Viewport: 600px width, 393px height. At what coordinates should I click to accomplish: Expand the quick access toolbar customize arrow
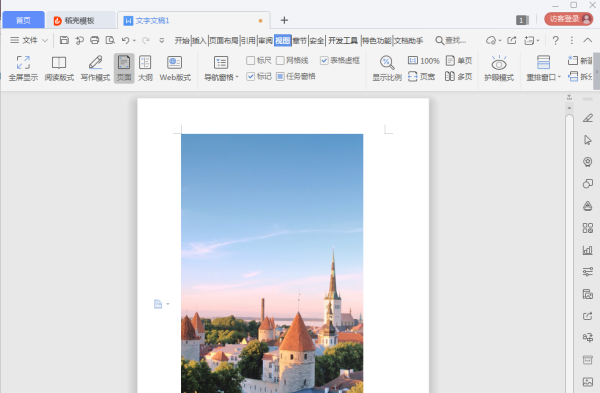(x=162, y=40)
